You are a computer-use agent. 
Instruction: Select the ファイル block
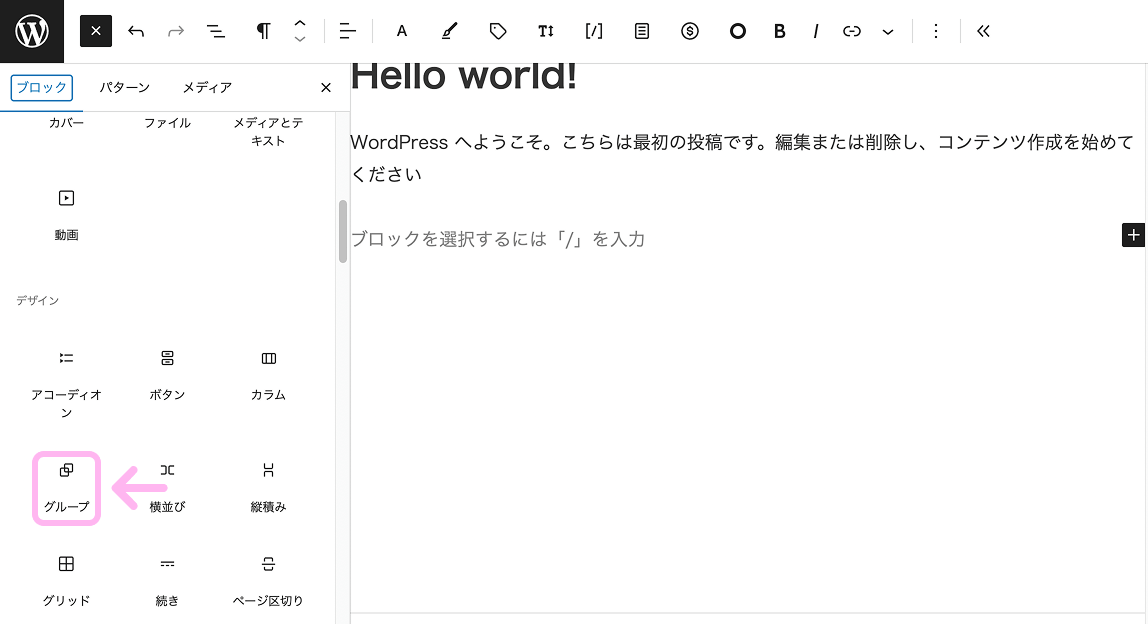click(167, 123)
